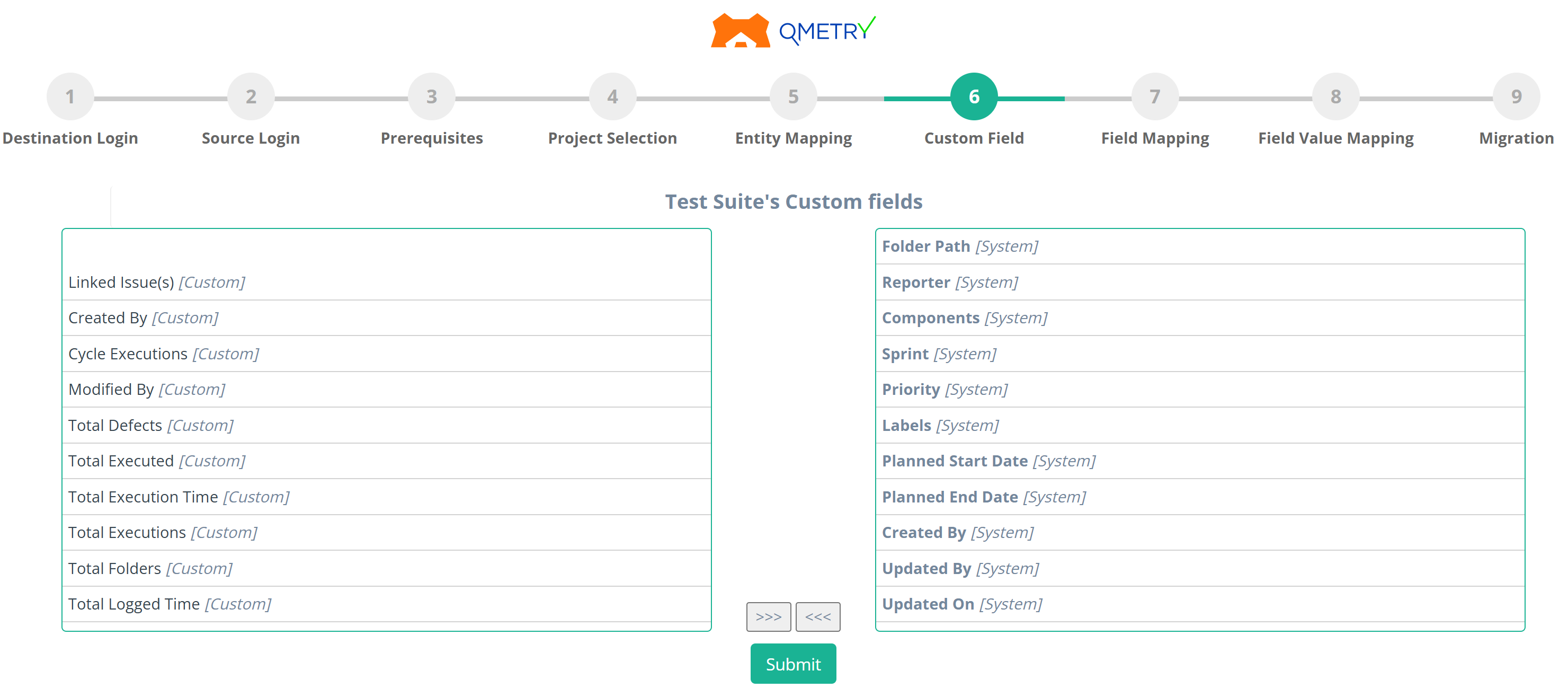Select Modified By [Custom] field
1568x697 pixels.
point(387,390)
